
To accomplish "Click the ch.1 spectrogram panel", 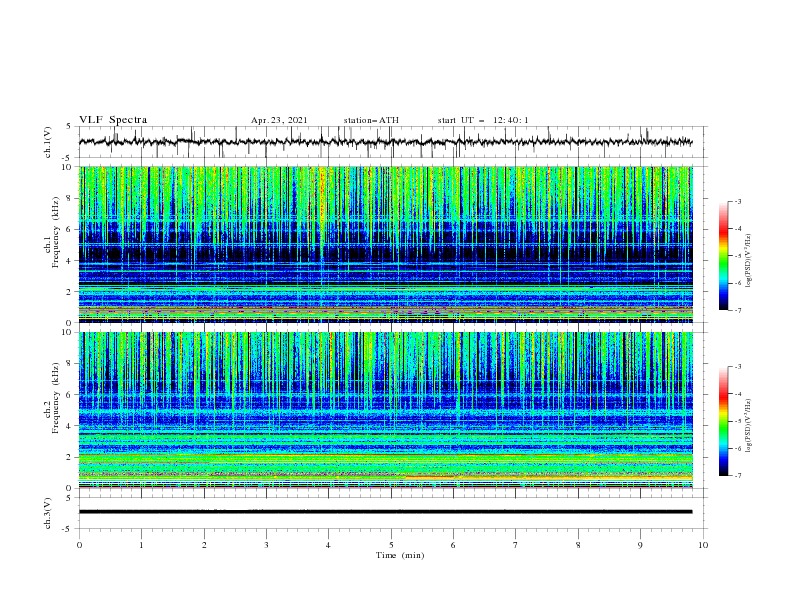I will point(385,244).
